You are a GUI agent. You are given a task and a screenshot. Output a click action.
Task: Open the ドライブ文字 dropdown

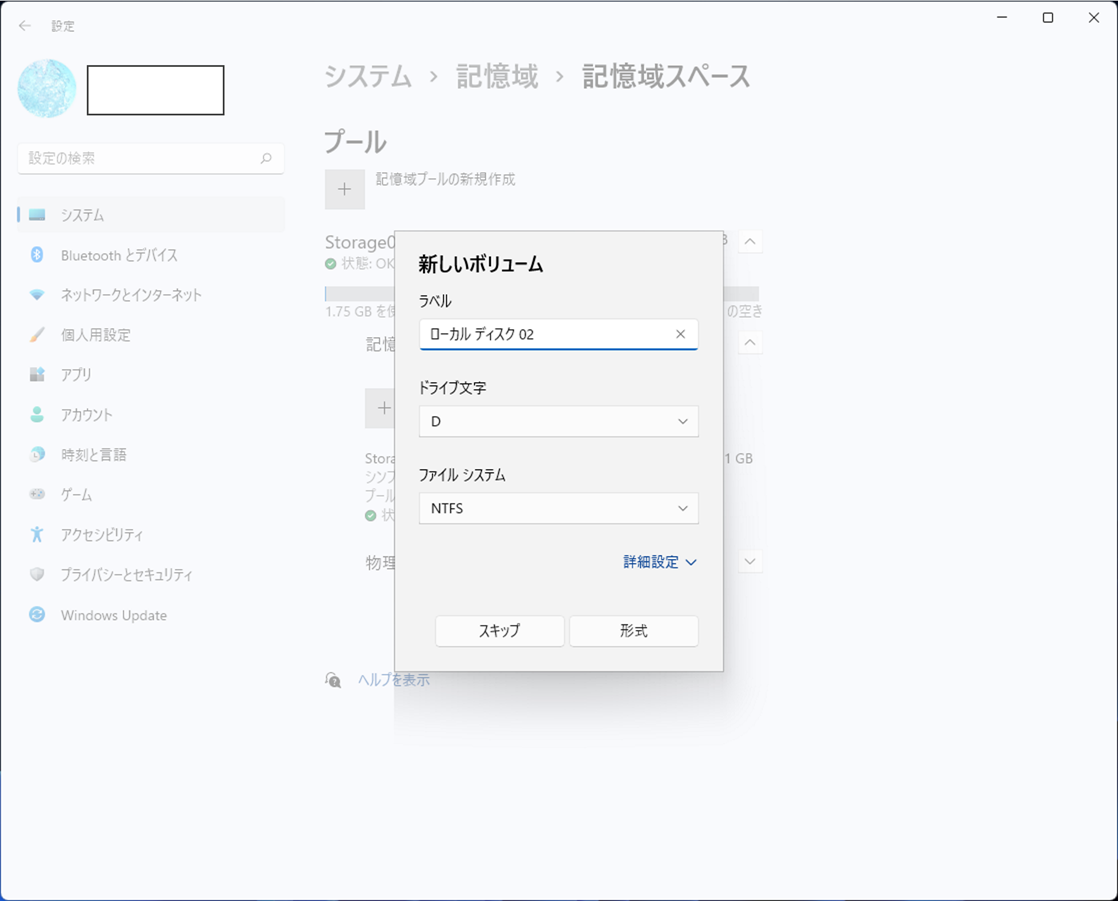click(x=558, y=422)
